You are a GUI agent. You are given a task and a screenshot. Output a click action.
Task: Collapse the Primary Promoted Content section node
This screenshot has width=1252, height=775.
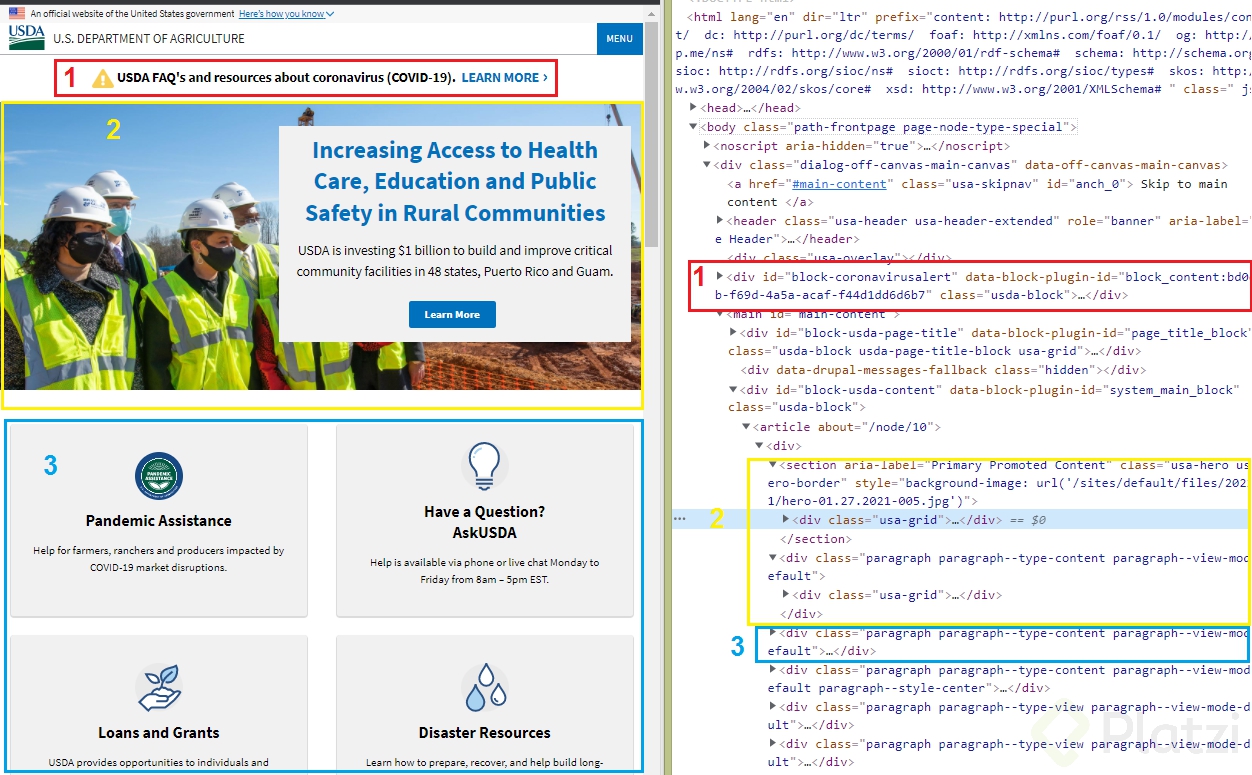(773, 465)
